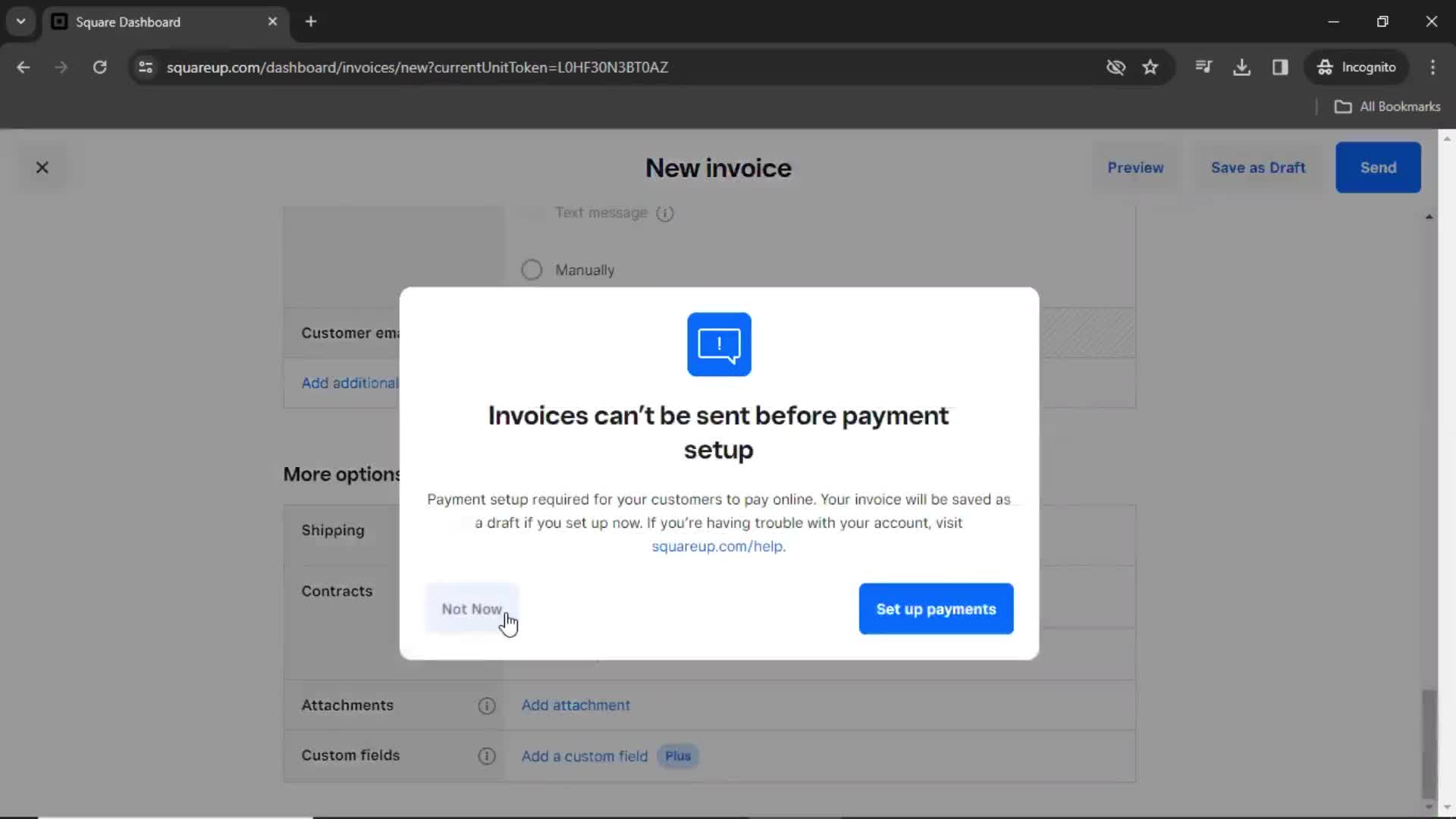Click the browser download icon

coord(1242,67)
